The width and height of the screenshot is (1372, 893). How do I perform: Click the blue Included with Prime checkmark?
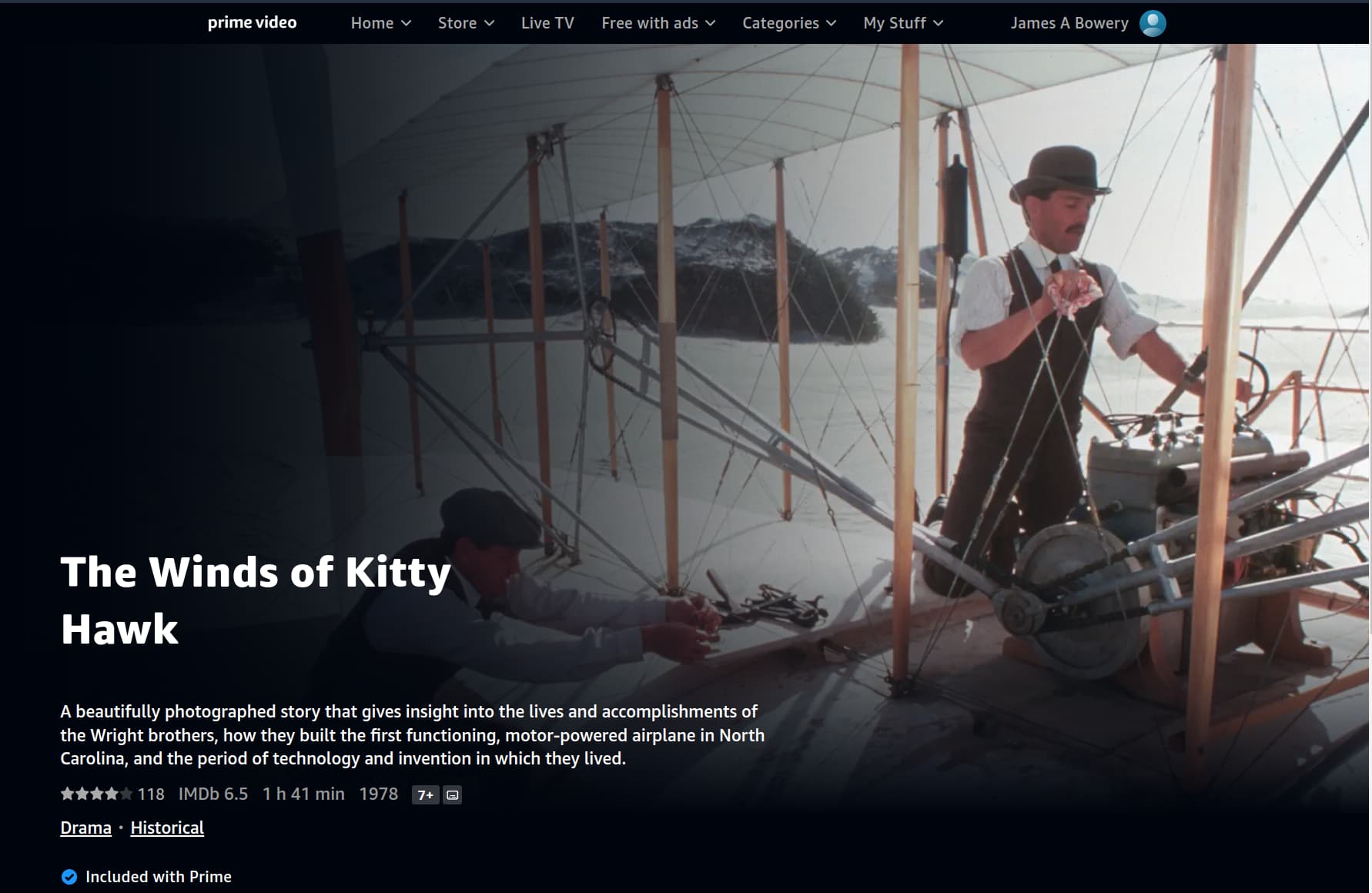69,877
